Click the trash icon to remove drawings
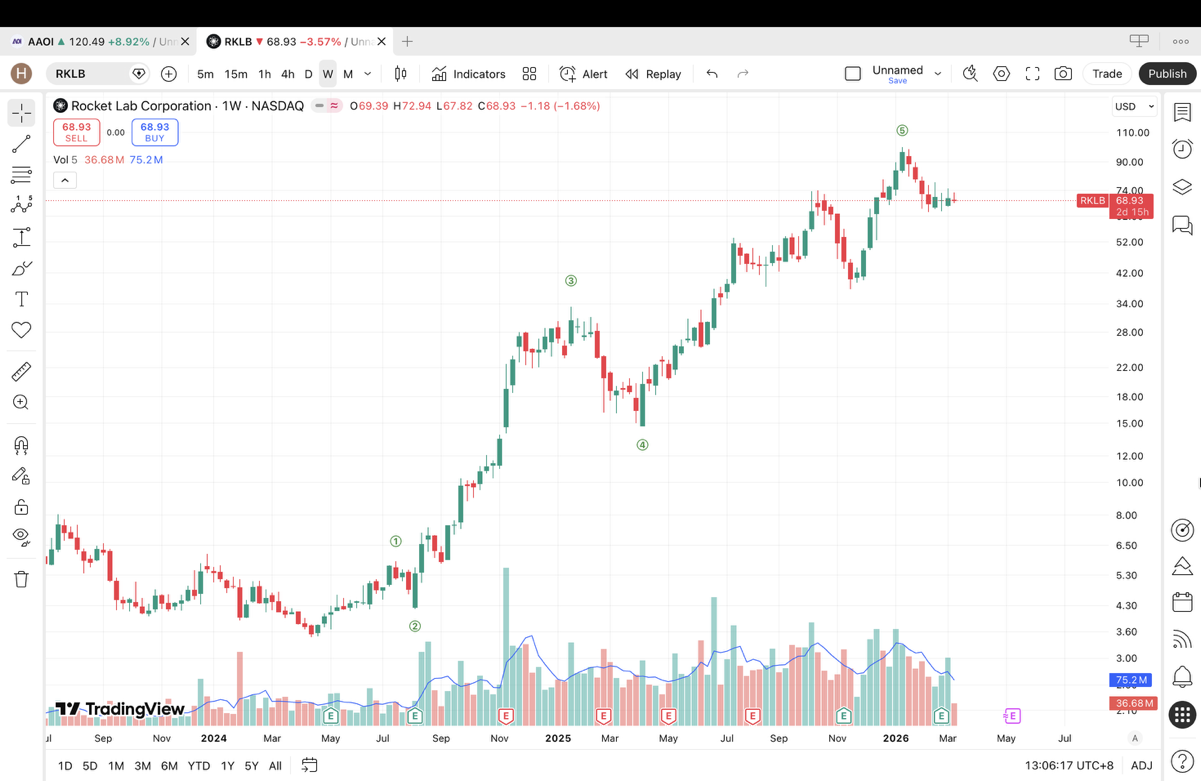 pyautogui.click(x=21, y=579)
